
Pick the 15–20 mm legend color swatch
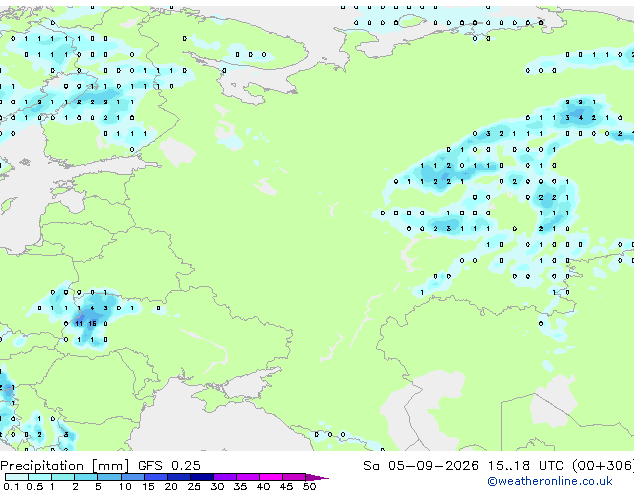pos(155,477)
